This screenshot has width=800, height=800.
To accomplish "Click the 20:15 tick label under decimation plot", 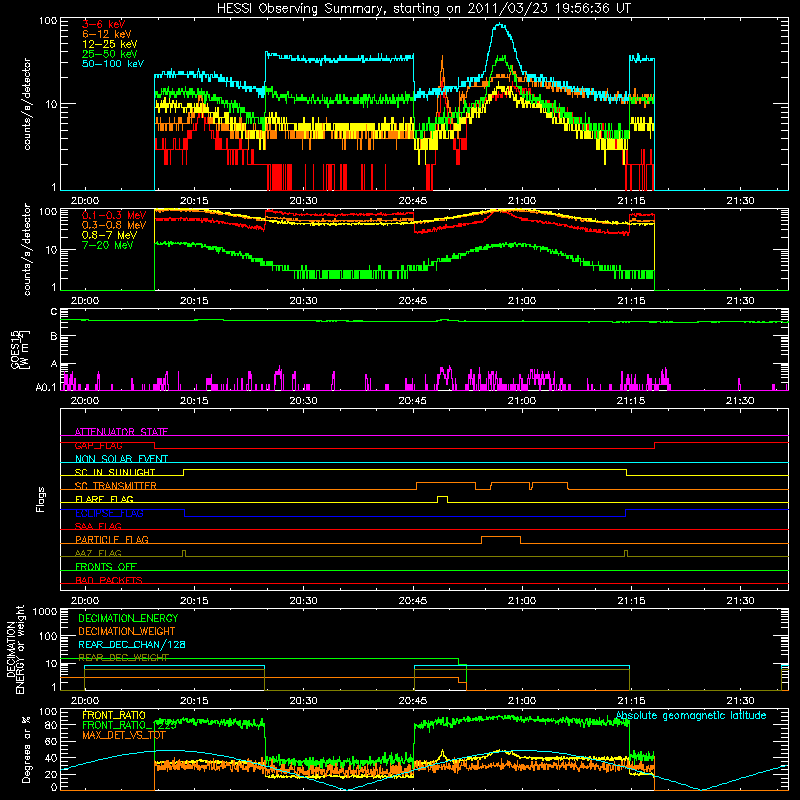I will click(x=194, y=701).
